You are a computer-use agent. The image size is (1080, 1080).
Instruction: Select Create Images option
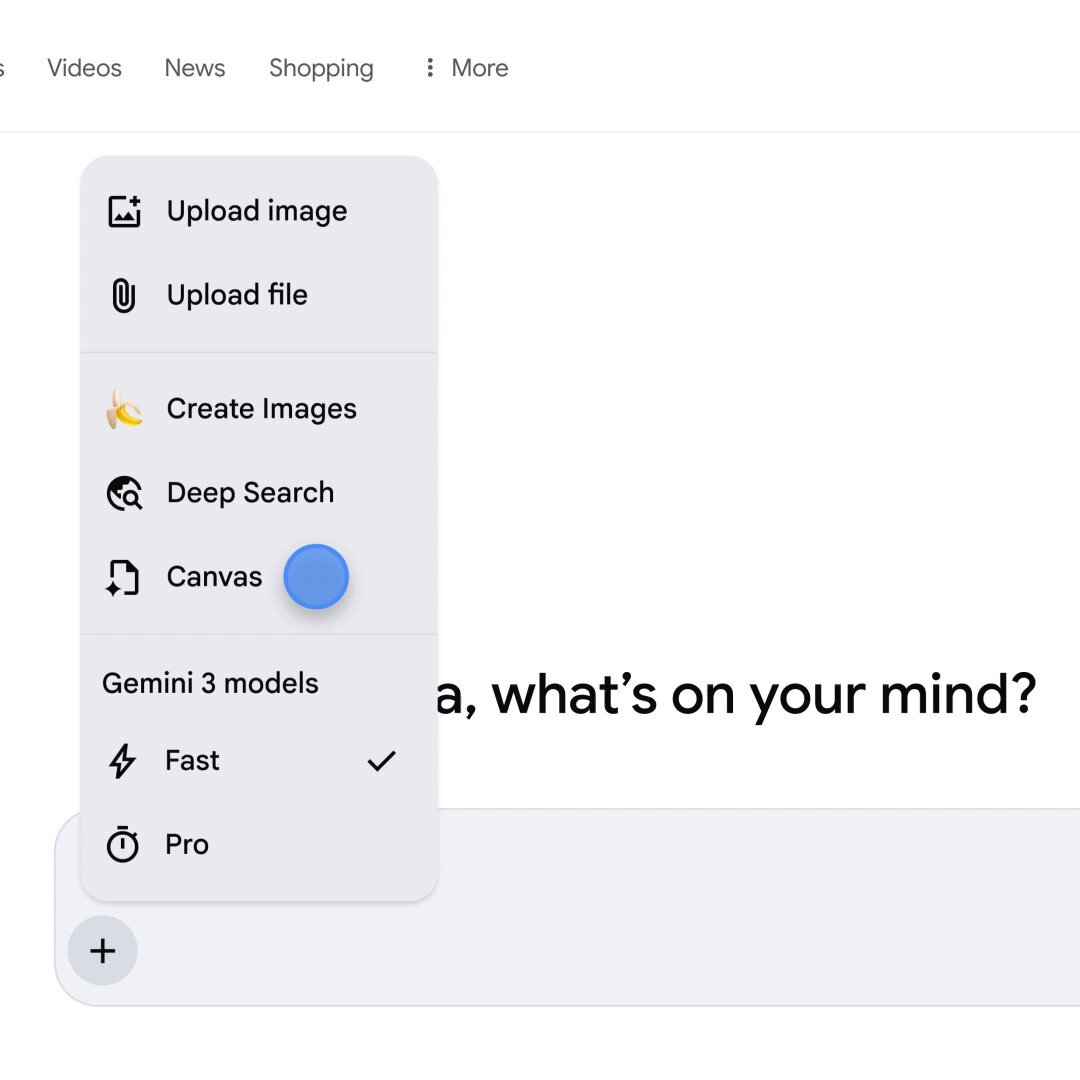coord(259,409)
